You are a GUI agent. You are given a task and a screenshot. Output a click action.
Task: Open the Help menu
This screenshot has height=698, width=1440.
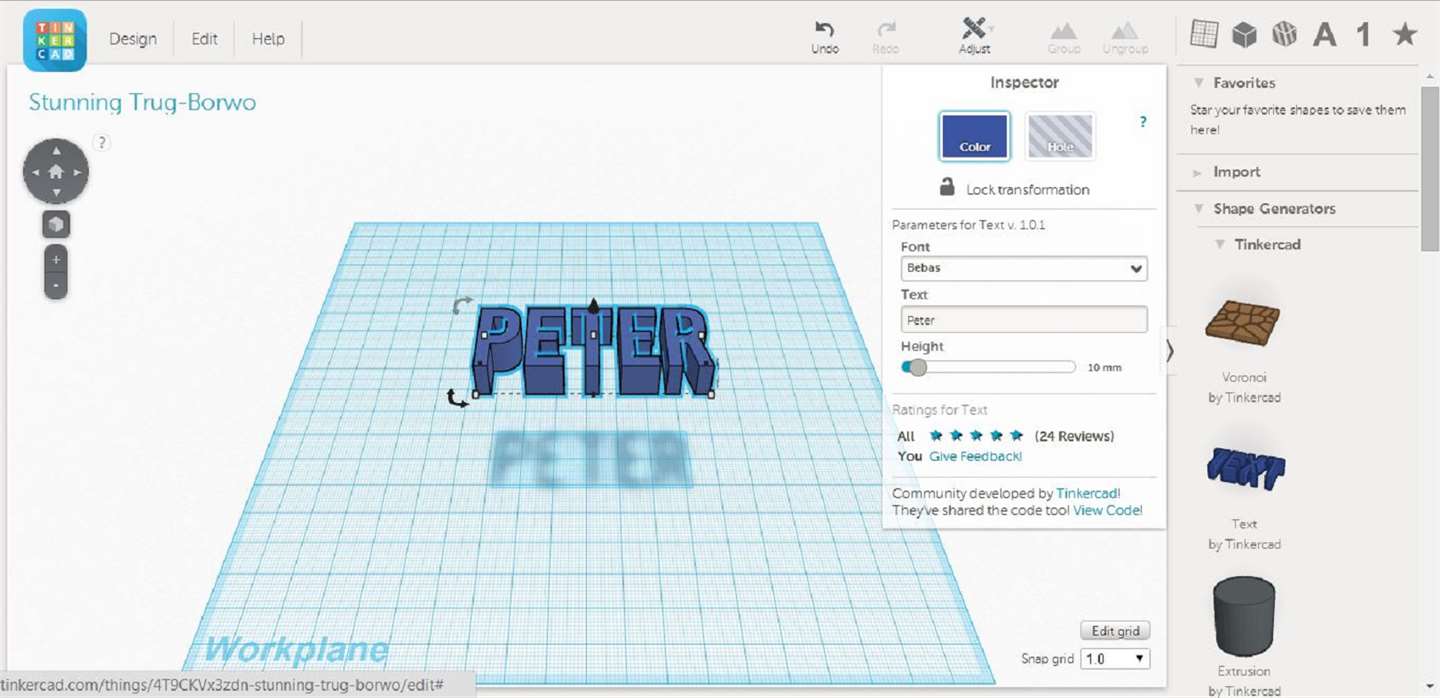268,39
